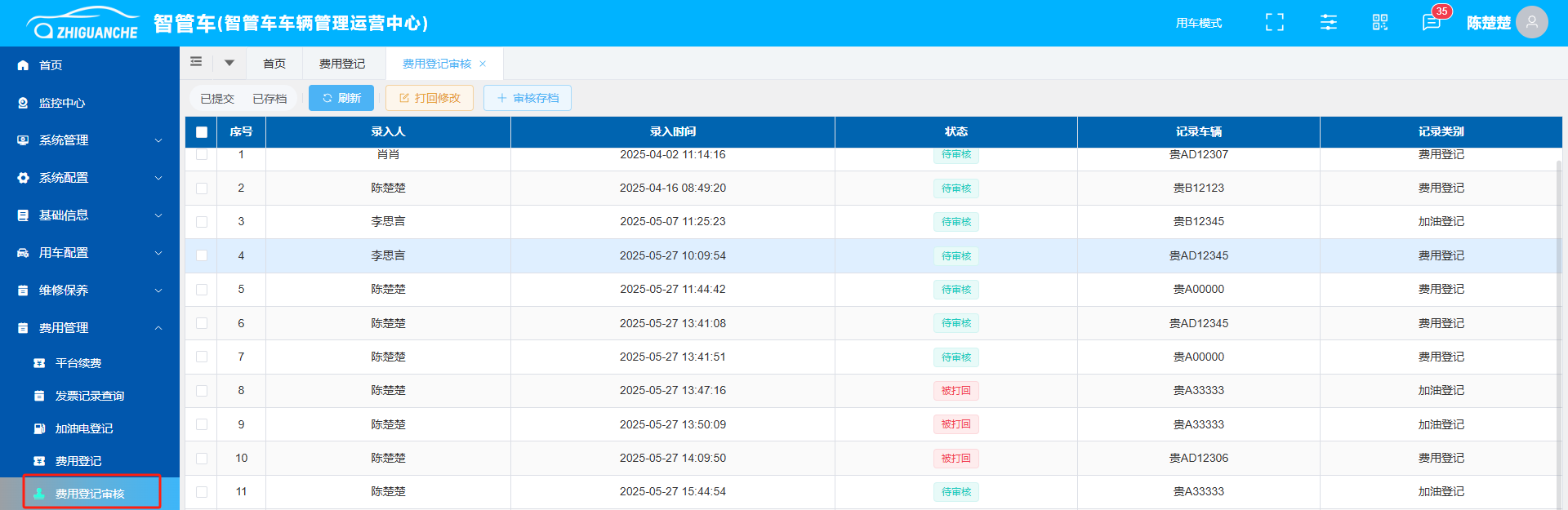1568x510 pixels.
Task: Open 监控中心 from the sidebar
Action: 62,103
